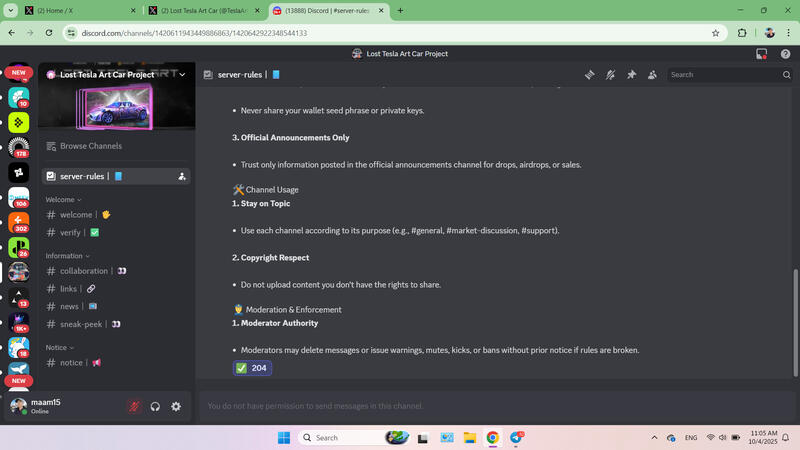Open Chrome extensions puzzle icon
Image resolution: width=800 pixels, height=450 pixels.
742,33
